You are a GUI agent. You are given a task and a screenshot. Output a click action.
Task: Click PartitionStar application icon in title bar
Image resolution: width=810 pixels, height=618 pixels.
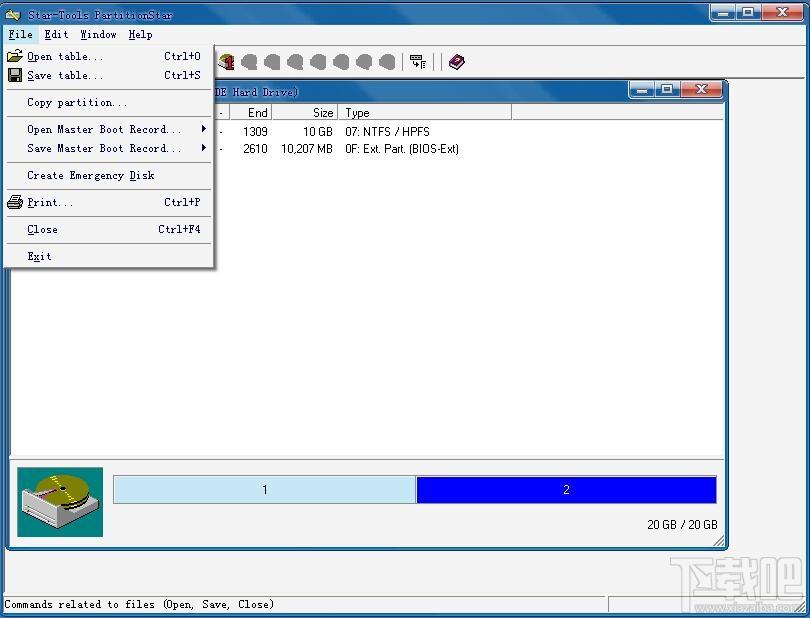click(x=13, y=14)
